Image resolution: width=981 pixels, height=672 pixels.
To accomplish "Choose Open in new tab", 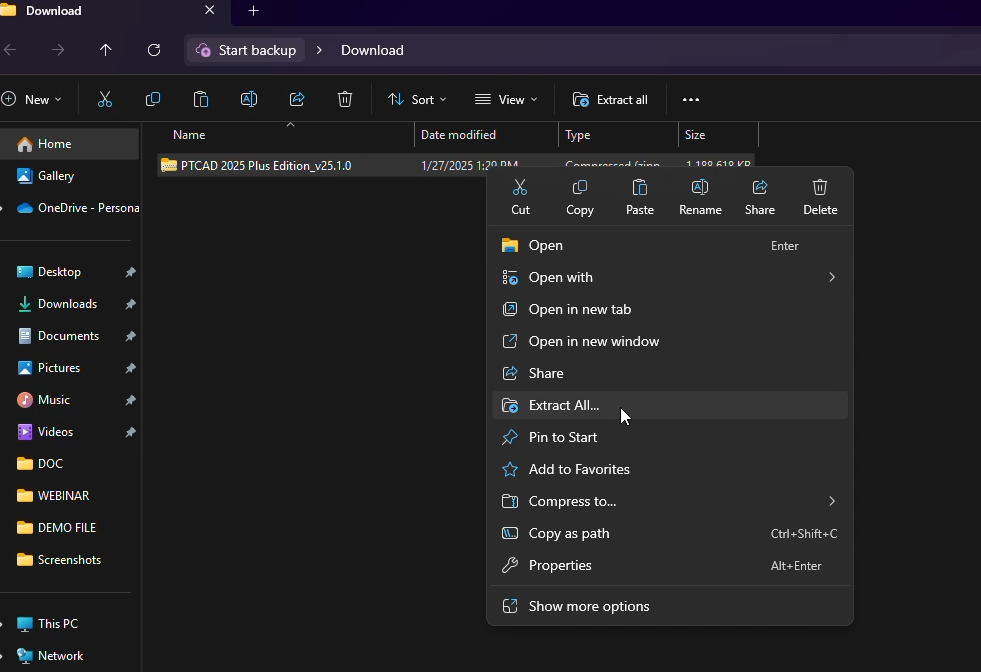I will point(669,309).
